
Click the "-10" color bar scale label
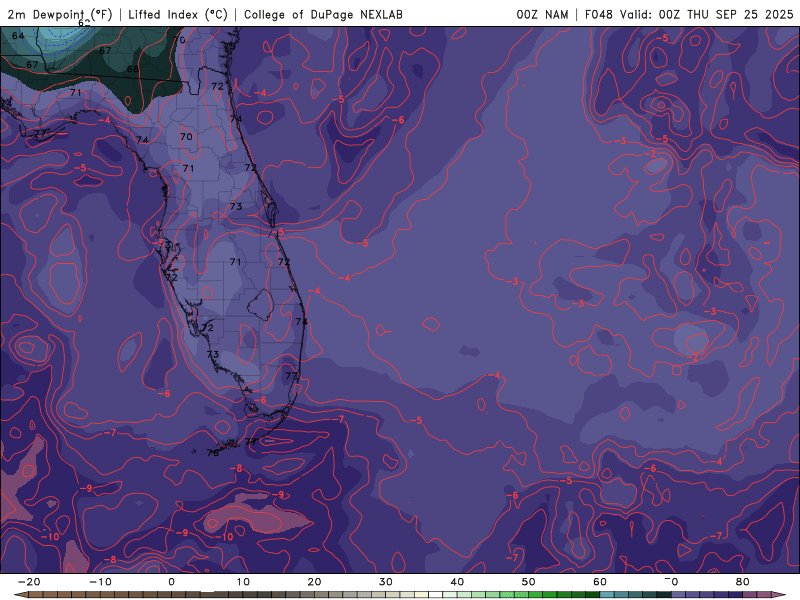(100, 582)
